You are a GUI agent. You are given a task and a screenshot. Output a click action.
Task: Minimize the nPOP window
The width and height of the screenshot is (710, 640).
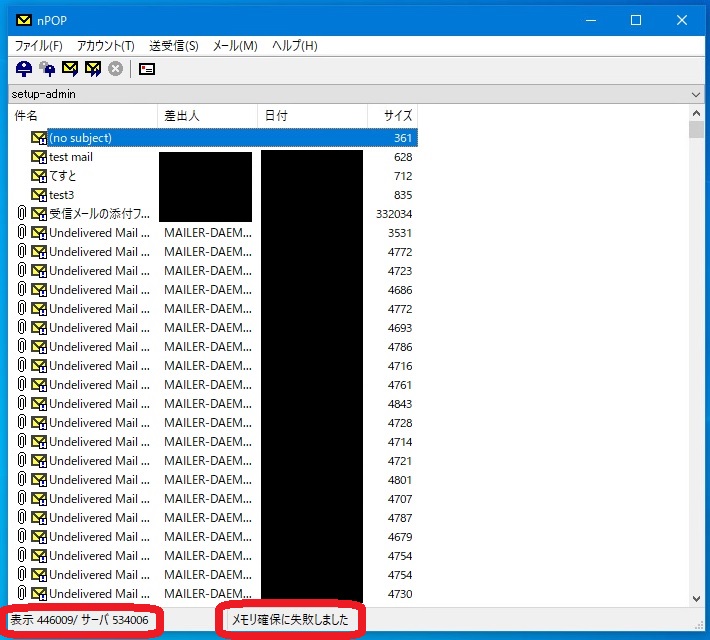(591, 20)
